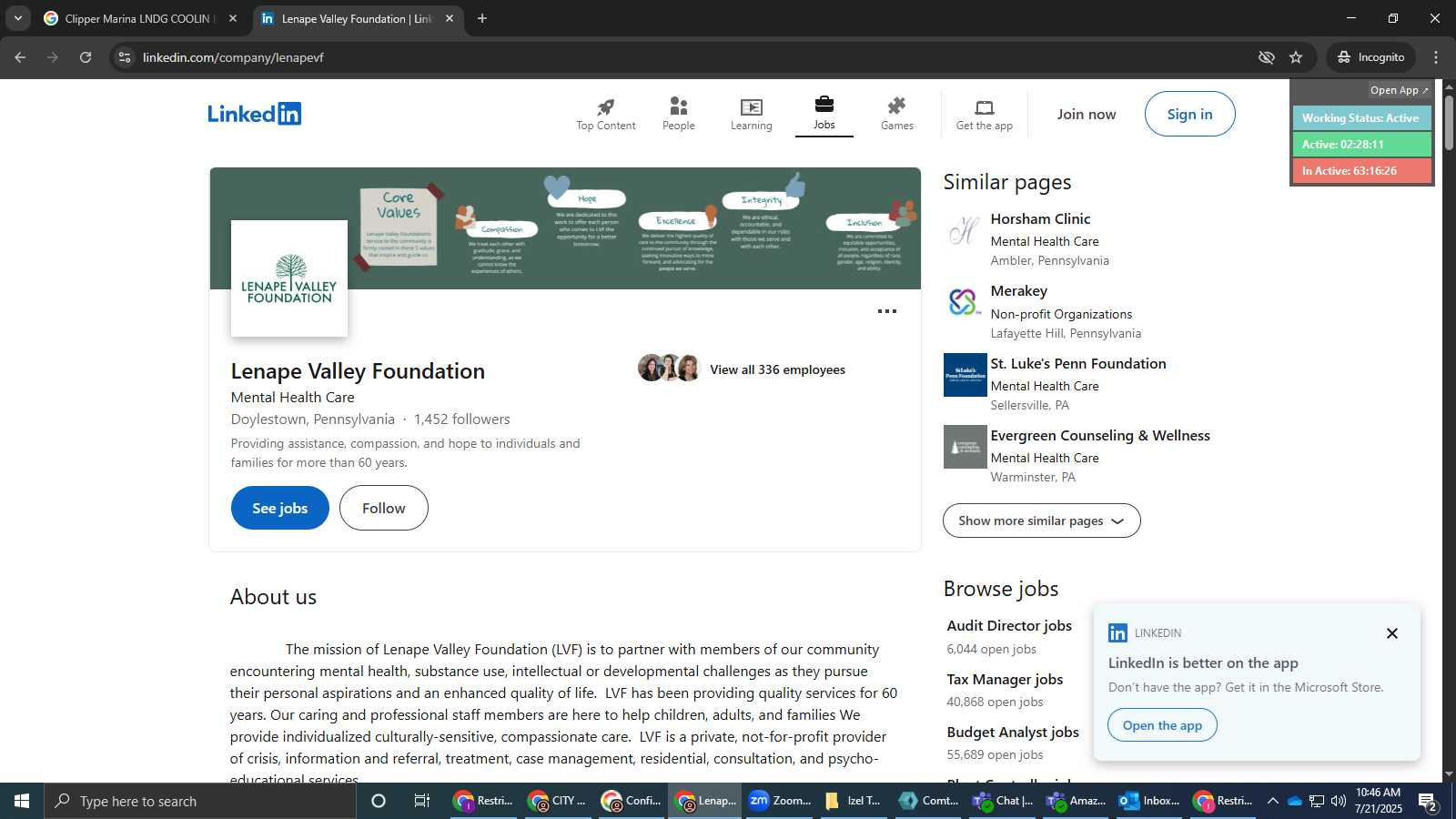Viewport: 1456px width, 819px height.
Task: Open Zoom from the taskbar
Action: click(x=779, y=801)
